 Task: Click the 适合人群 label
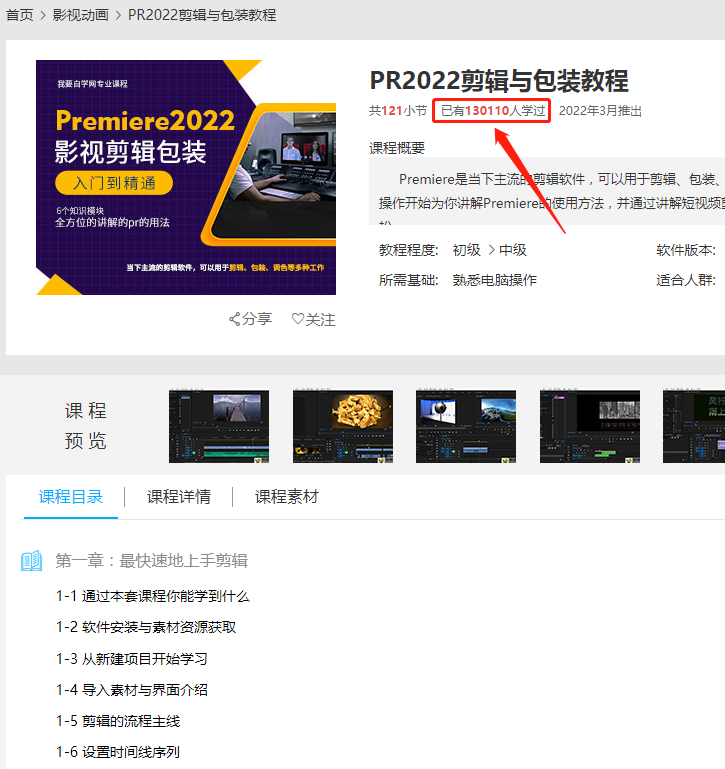686,280
